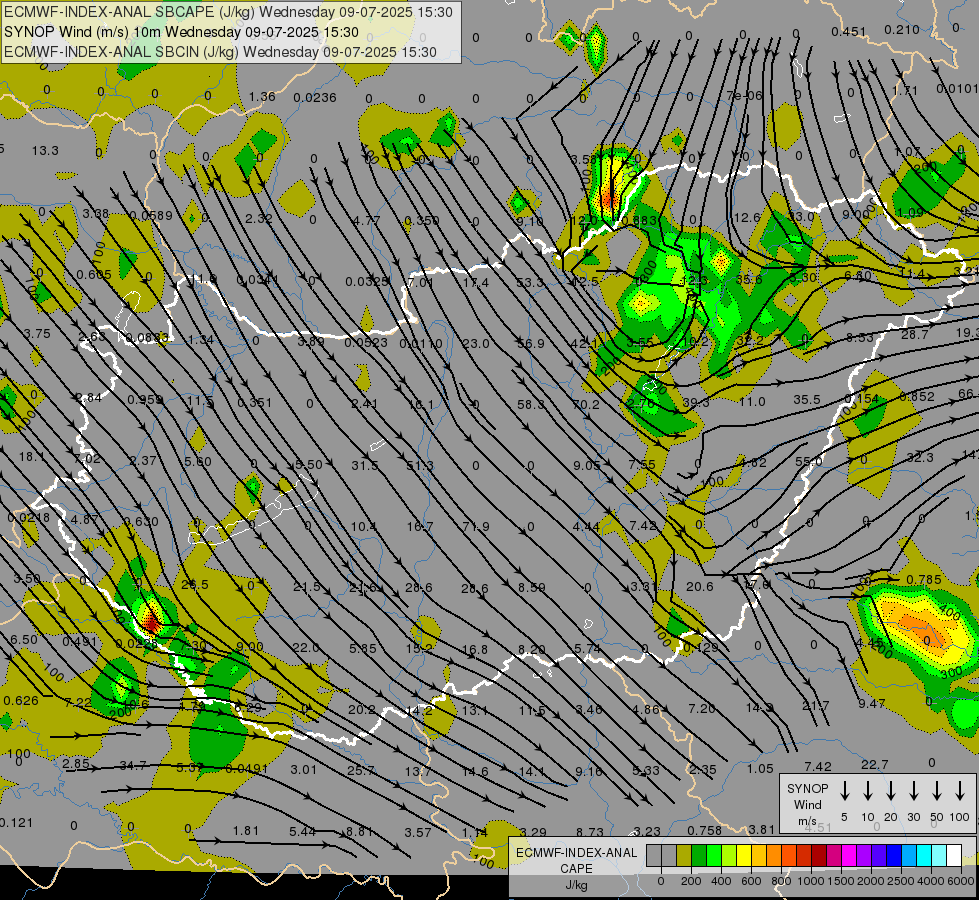Click the map value '51.3'
This screenshot has height=900, width=979.
pyautogui.click(x=420, y=465)
